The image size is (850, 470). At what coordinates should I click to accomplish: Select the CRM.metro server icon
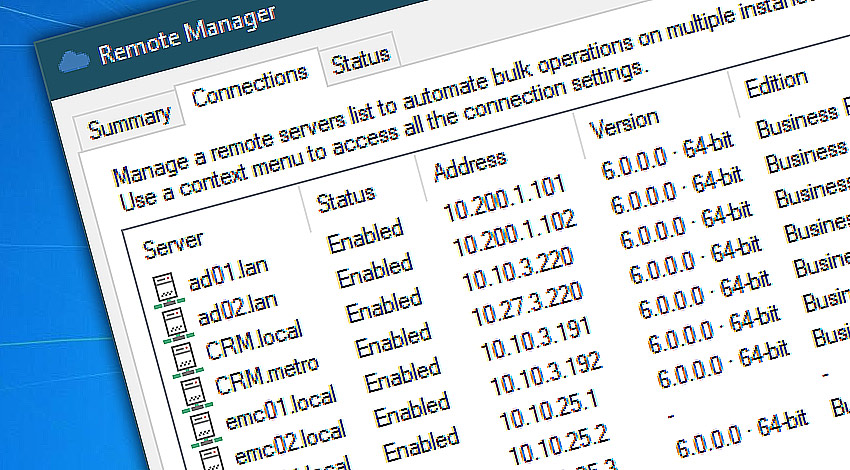click(195, 395)
